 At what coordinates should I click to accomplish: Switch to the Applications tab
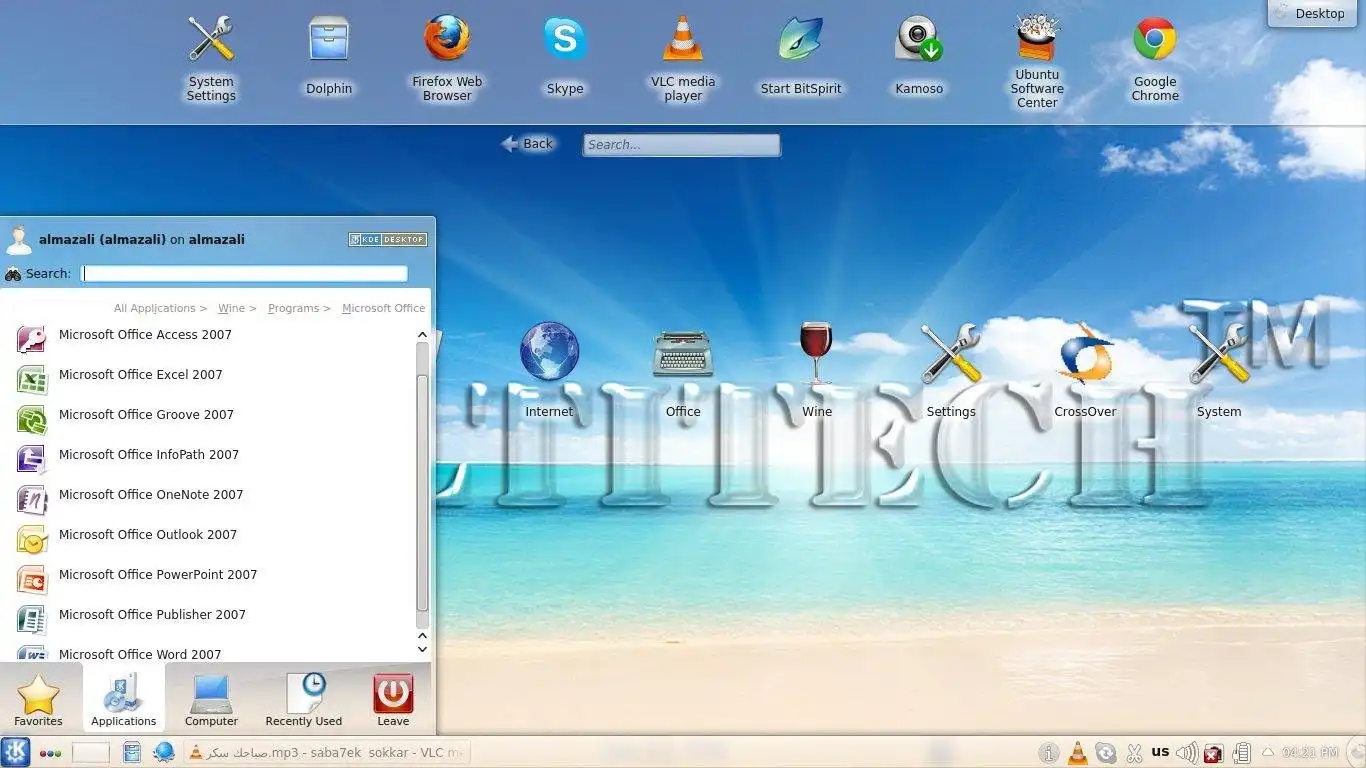(123, 699)
